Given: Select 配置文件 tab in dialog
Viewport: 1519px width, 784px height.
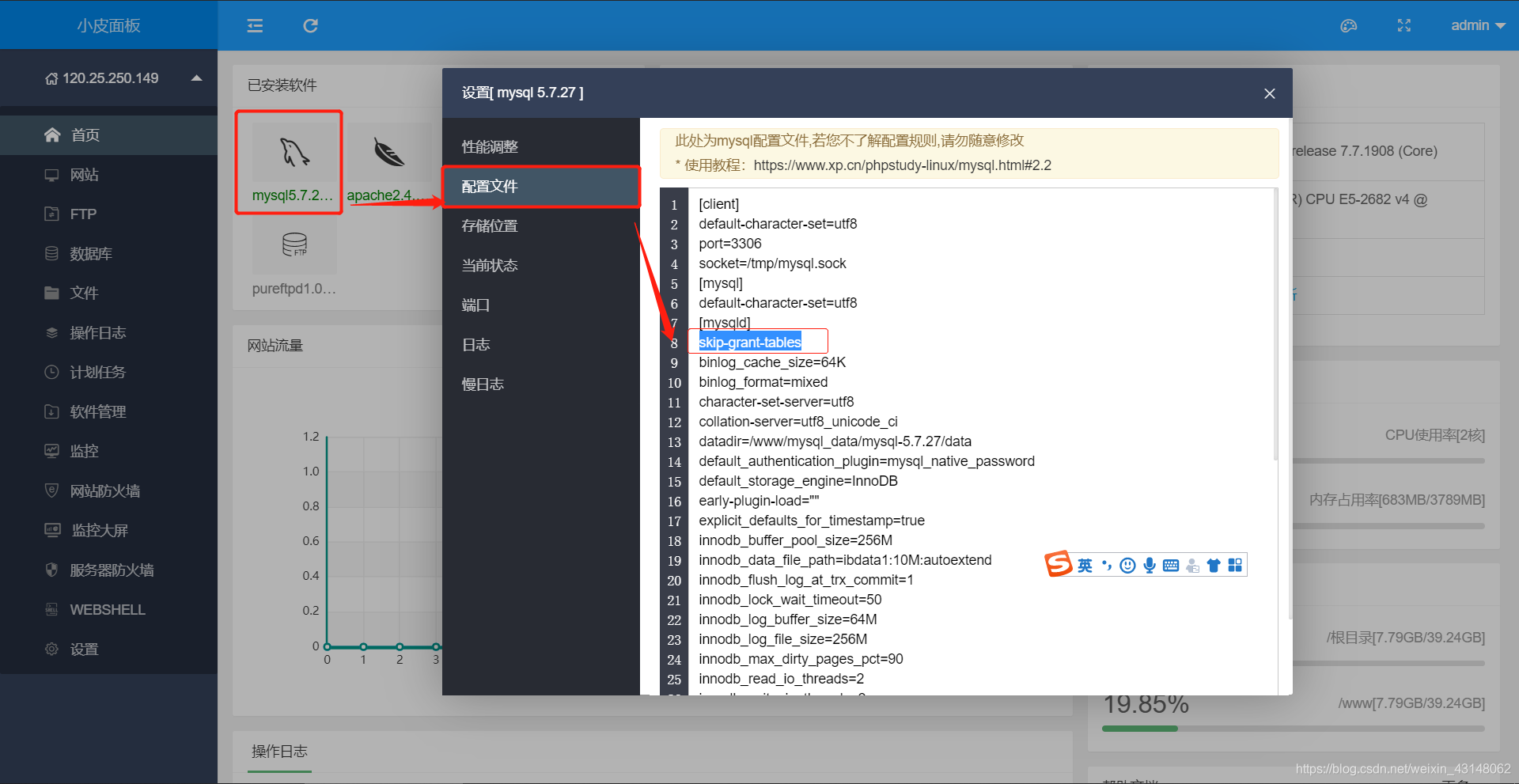Looking at the screenshot, I should (541, 187).
